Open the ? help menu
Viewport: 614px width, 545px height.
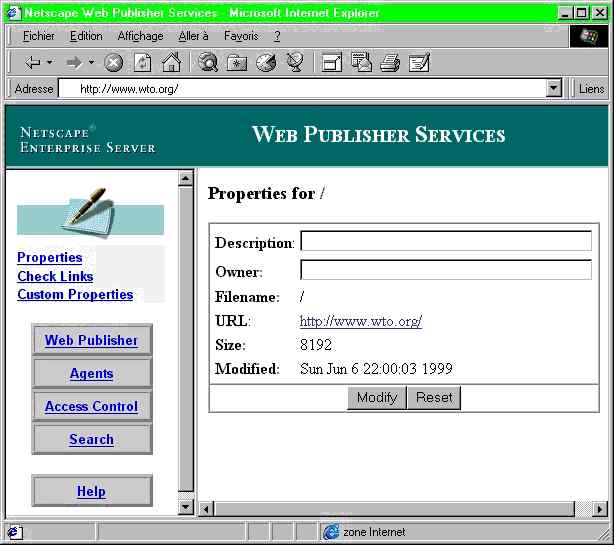point(277,36)
